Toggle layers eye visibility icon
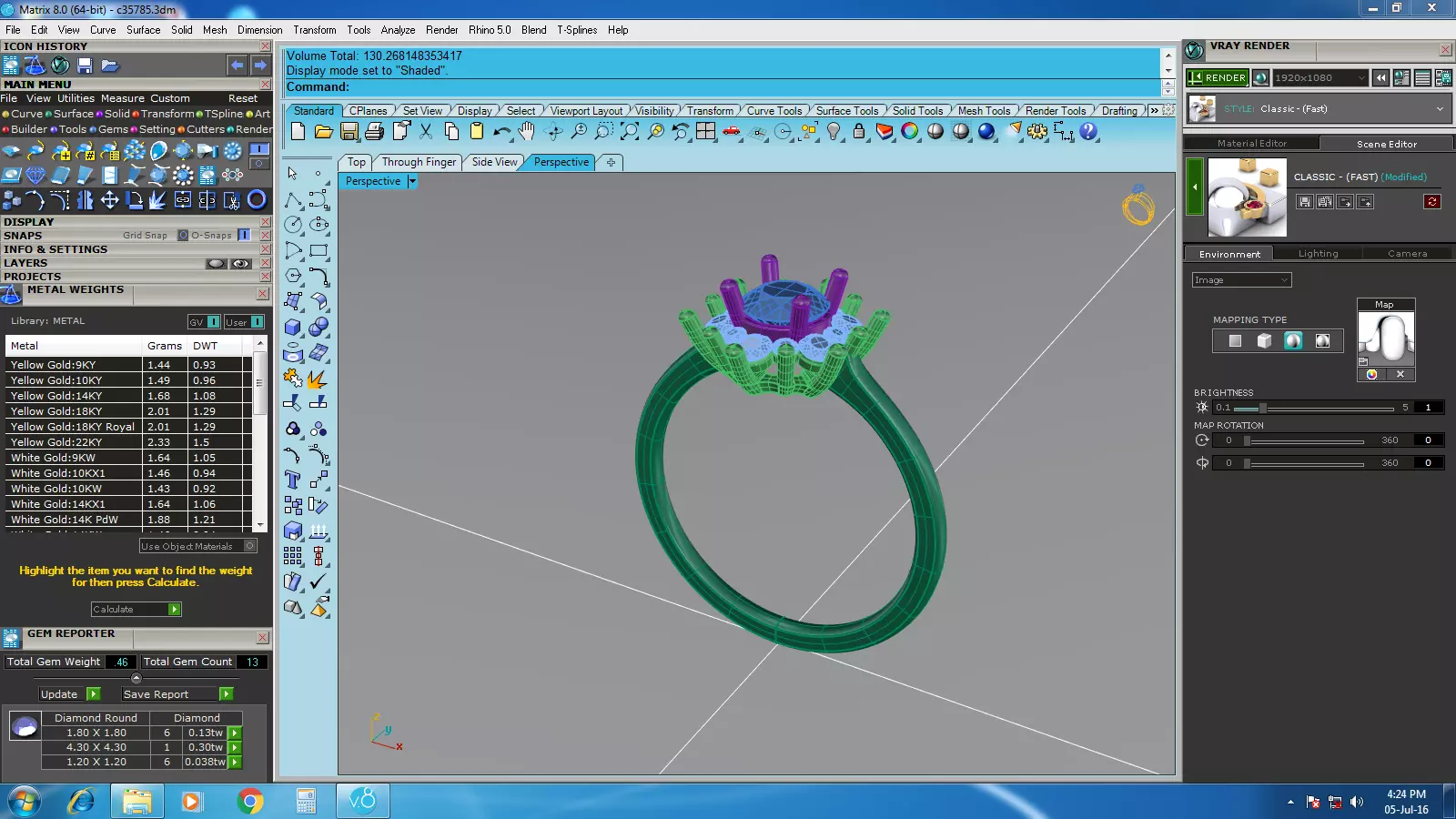Screen dimensions: 1456x819 pyautogui.click(x=241, y=264)
